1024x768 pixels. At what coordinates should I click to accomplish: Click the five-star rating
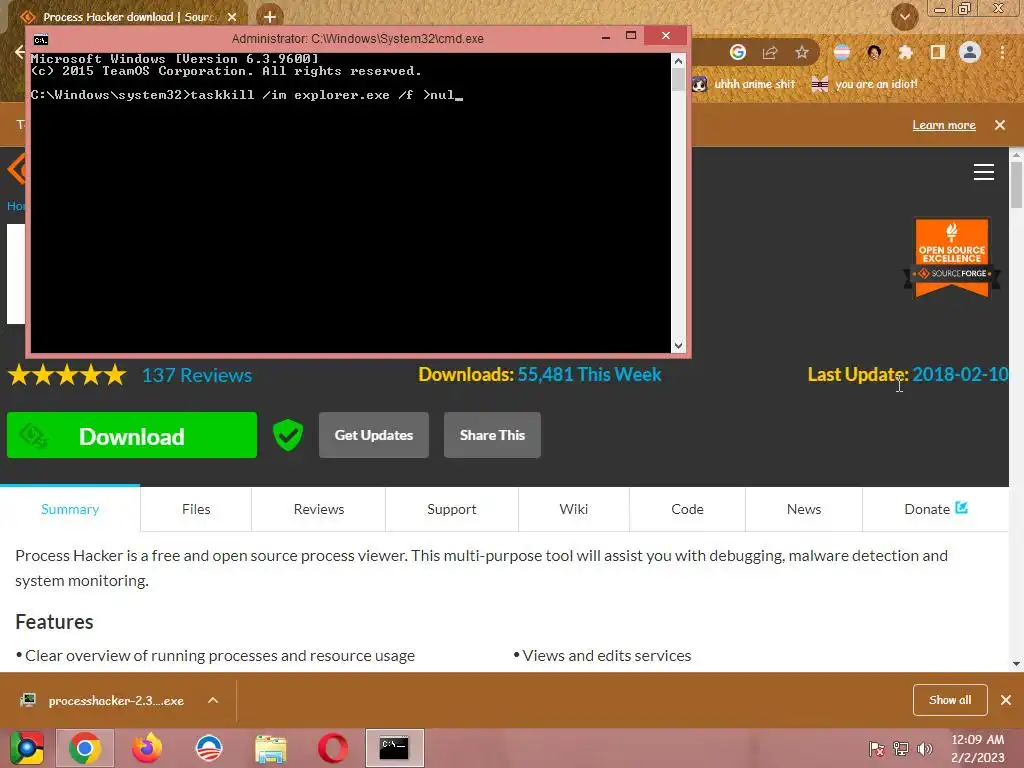pos(67,375)
